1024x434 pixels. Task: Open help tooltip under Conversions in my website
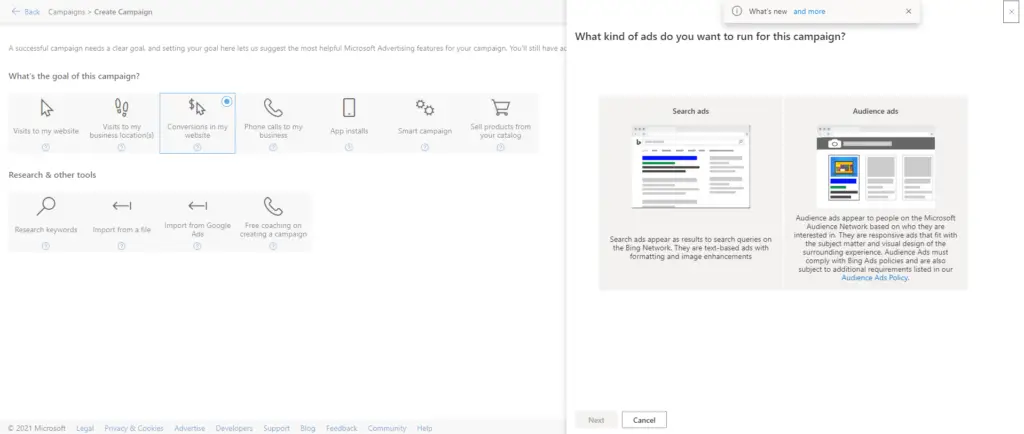pyautogui.click(x=197, y=147)
